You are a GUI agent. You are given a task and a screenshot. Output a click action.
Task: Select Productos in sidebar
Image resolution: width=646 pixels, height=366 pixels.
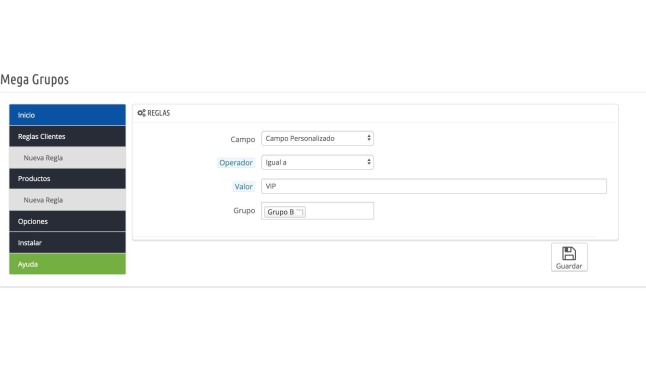pyautogui.click(x=67, y=178)
